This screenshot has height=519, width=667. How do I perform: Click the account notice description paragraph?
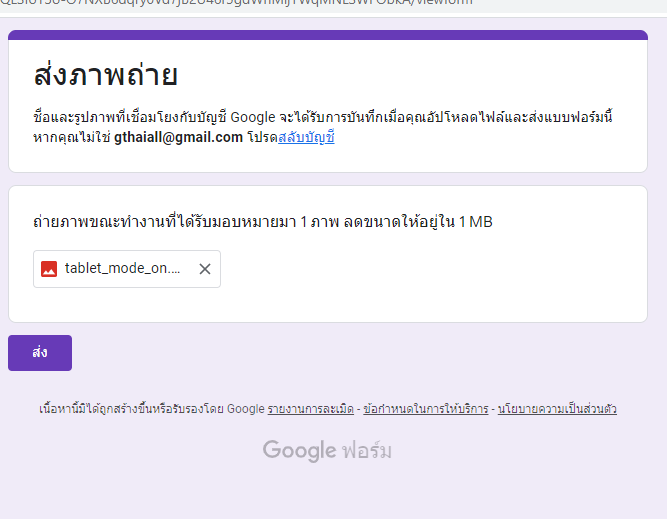coord(322,117)
